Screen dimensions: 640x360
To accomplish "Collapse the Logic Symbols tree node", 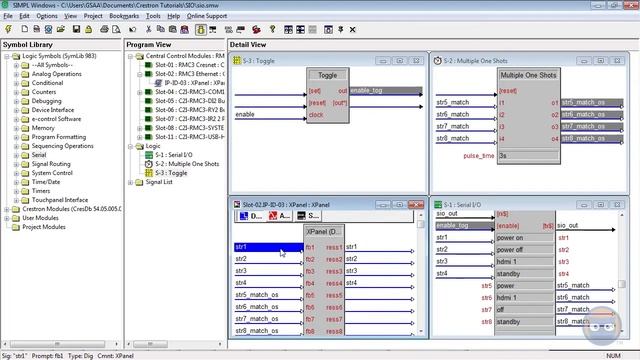I will pos(7,56).
